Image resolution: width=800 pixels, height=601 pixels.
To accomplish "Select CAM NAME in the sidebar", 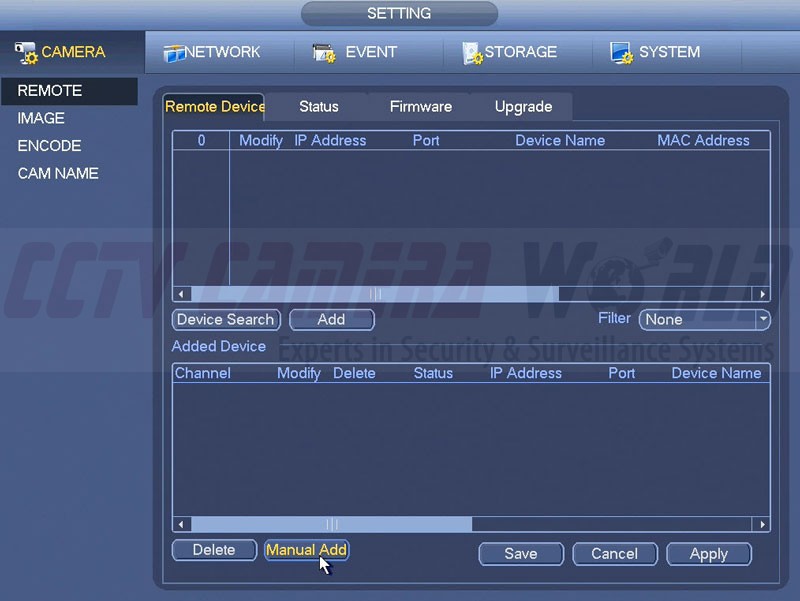I will pos(58,173).
